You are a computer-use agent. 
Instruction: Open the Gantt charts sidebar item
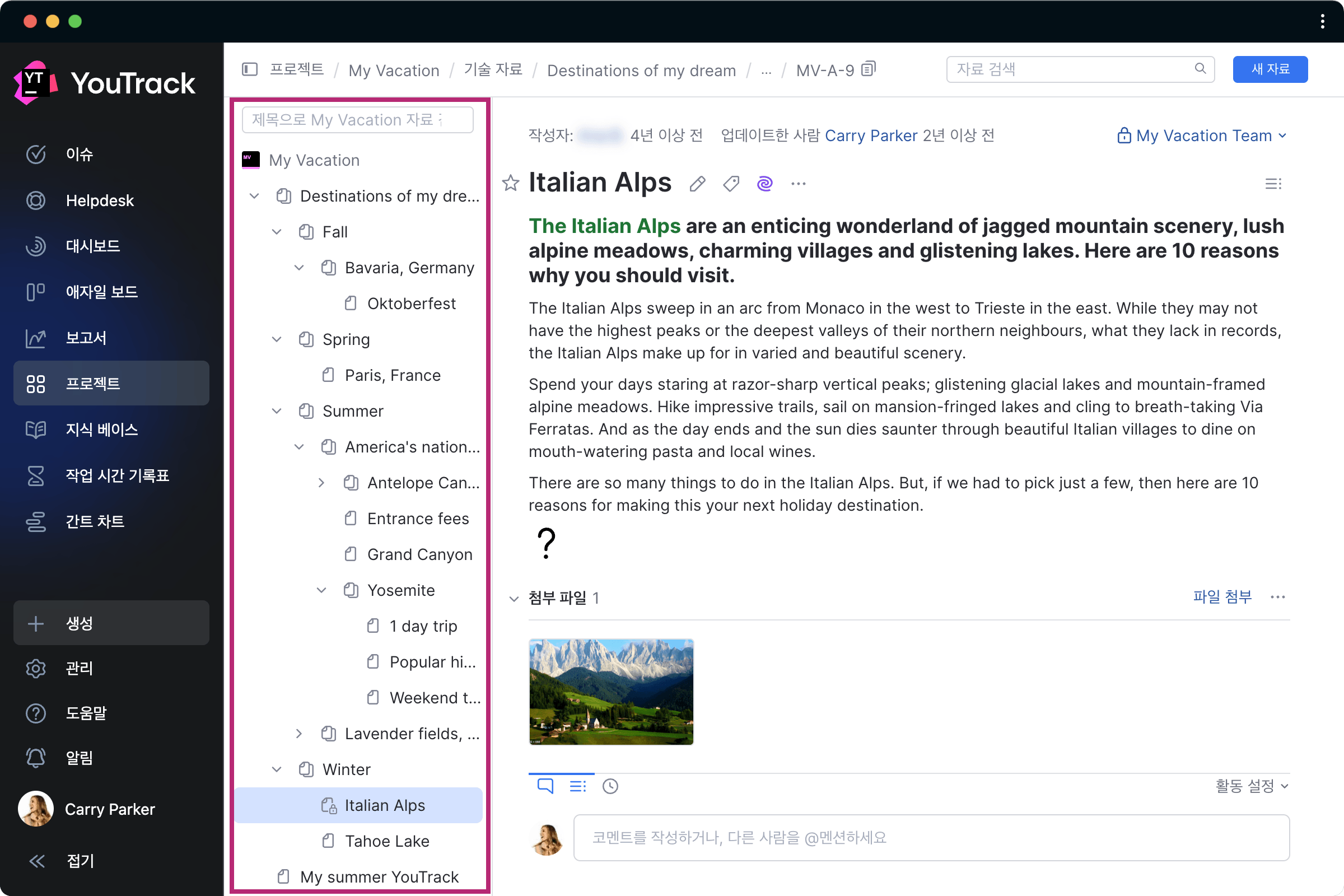point(95,521)
